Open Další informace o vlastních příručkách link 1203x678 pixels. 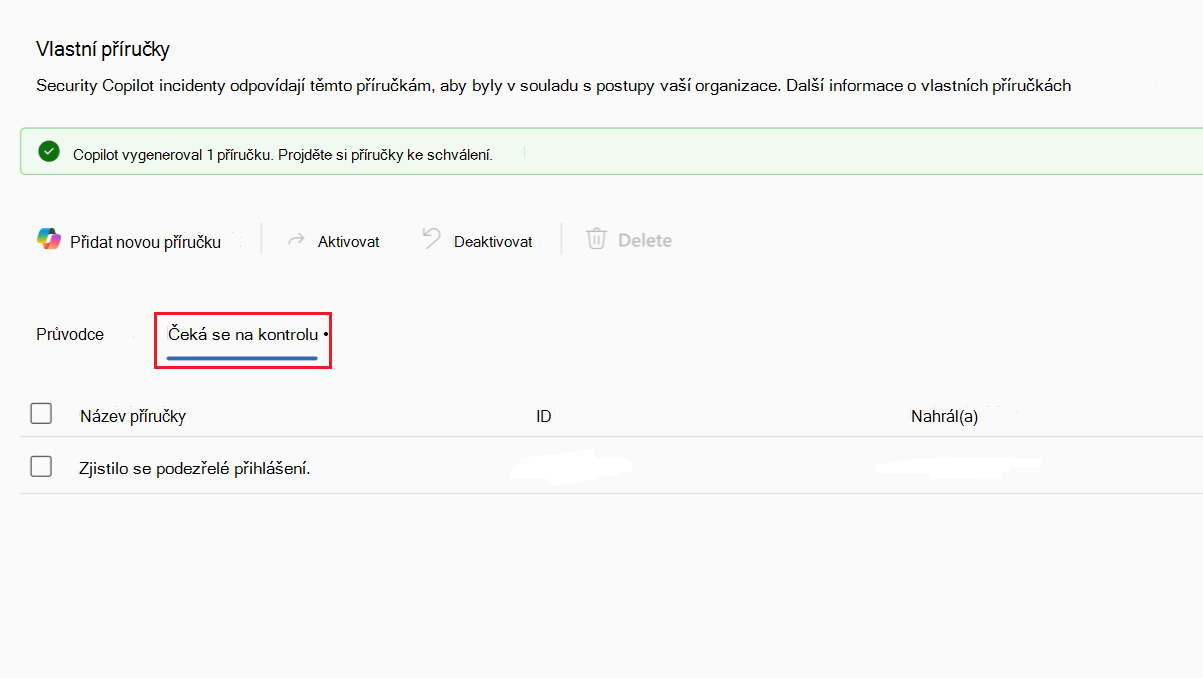click(927, 85)
